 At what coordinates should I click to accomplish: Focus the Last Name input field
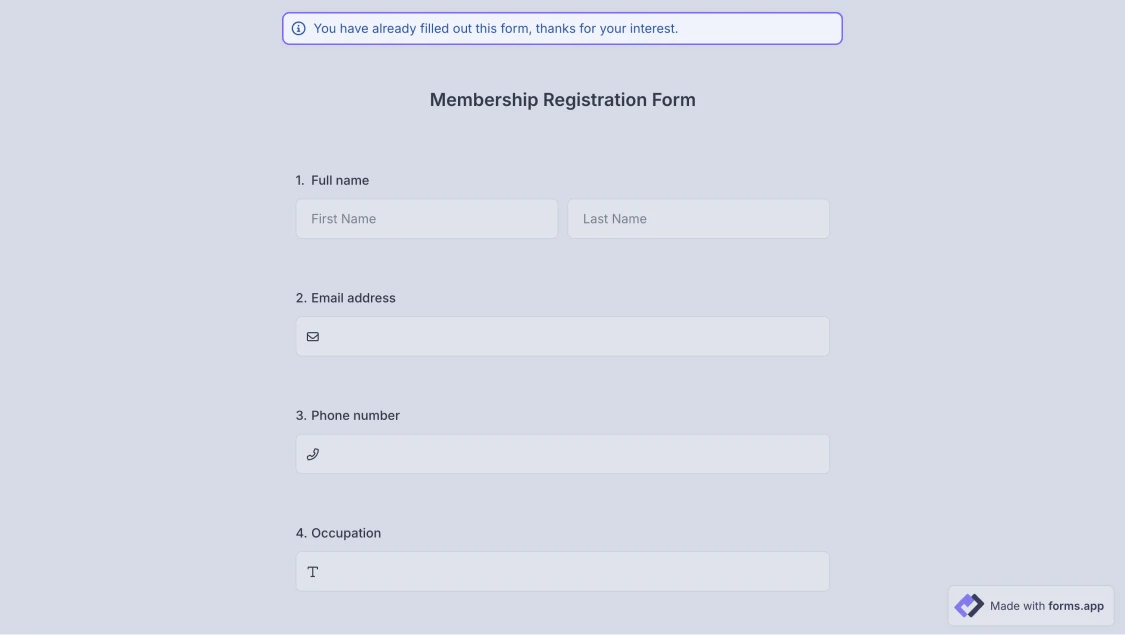point(698,219)
